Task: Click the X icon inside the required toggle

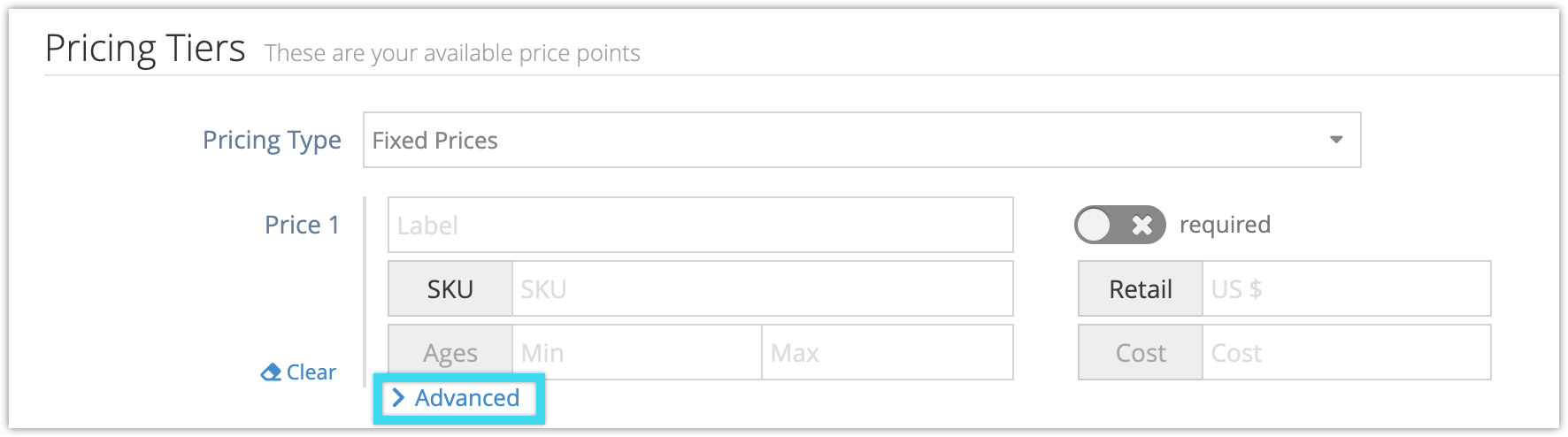Action: (1142, 225)
